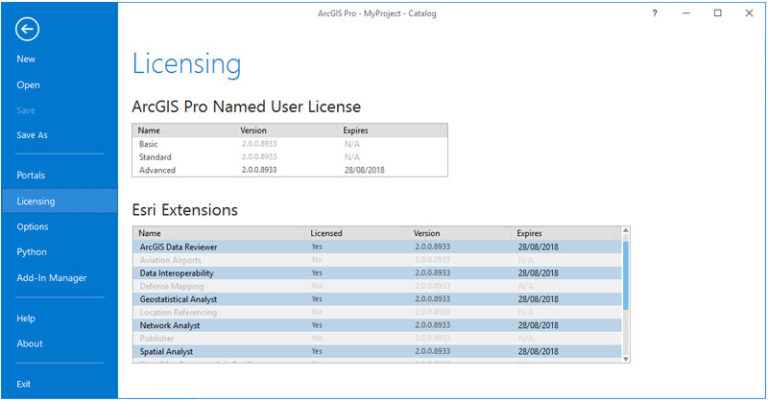Select the ArcGIS Data Reviewer extension
The height and width of the screenshot is (401, 768).
click(x=377, y=247)
